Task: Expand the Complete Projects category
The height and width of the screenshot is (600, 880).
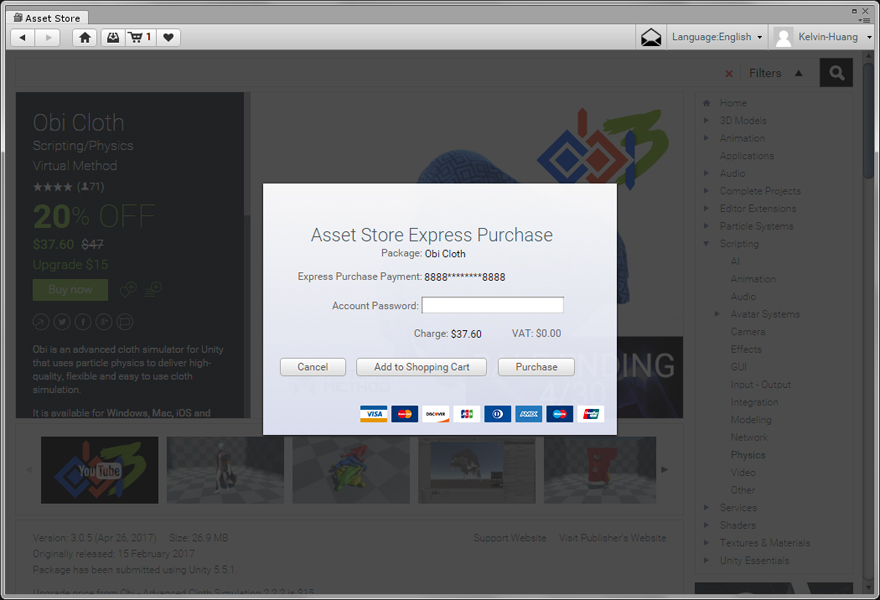Action: tap(707, 191)
